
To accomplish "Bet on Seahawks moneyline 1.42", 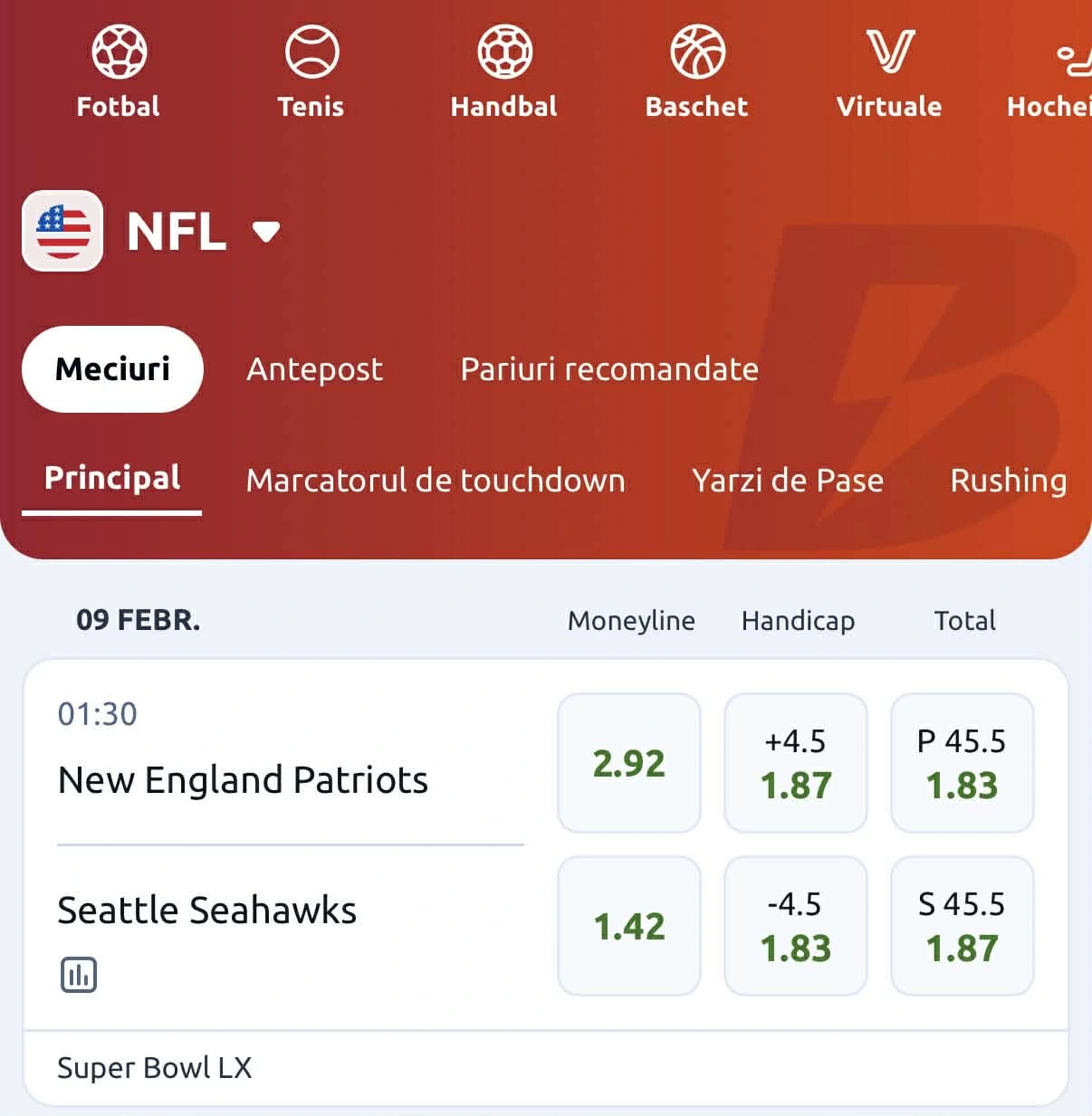I will (629, 925).
